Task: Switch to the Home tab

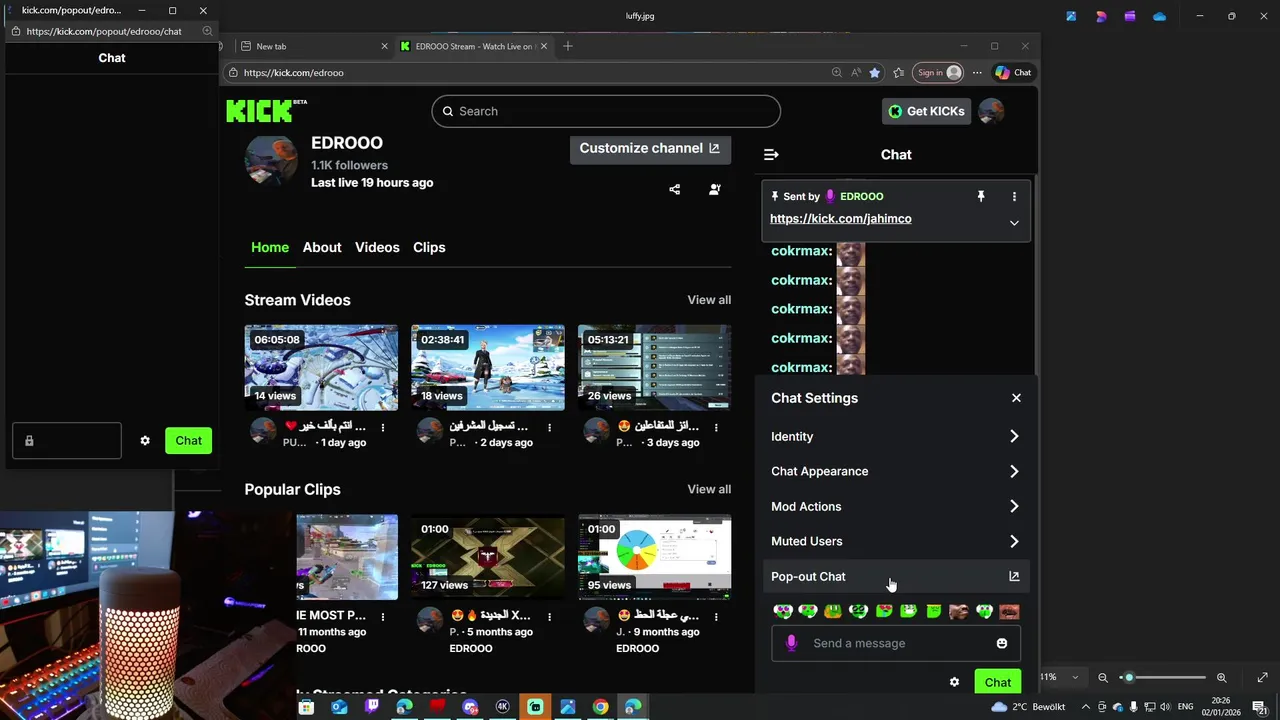Action: coord(270,247)
